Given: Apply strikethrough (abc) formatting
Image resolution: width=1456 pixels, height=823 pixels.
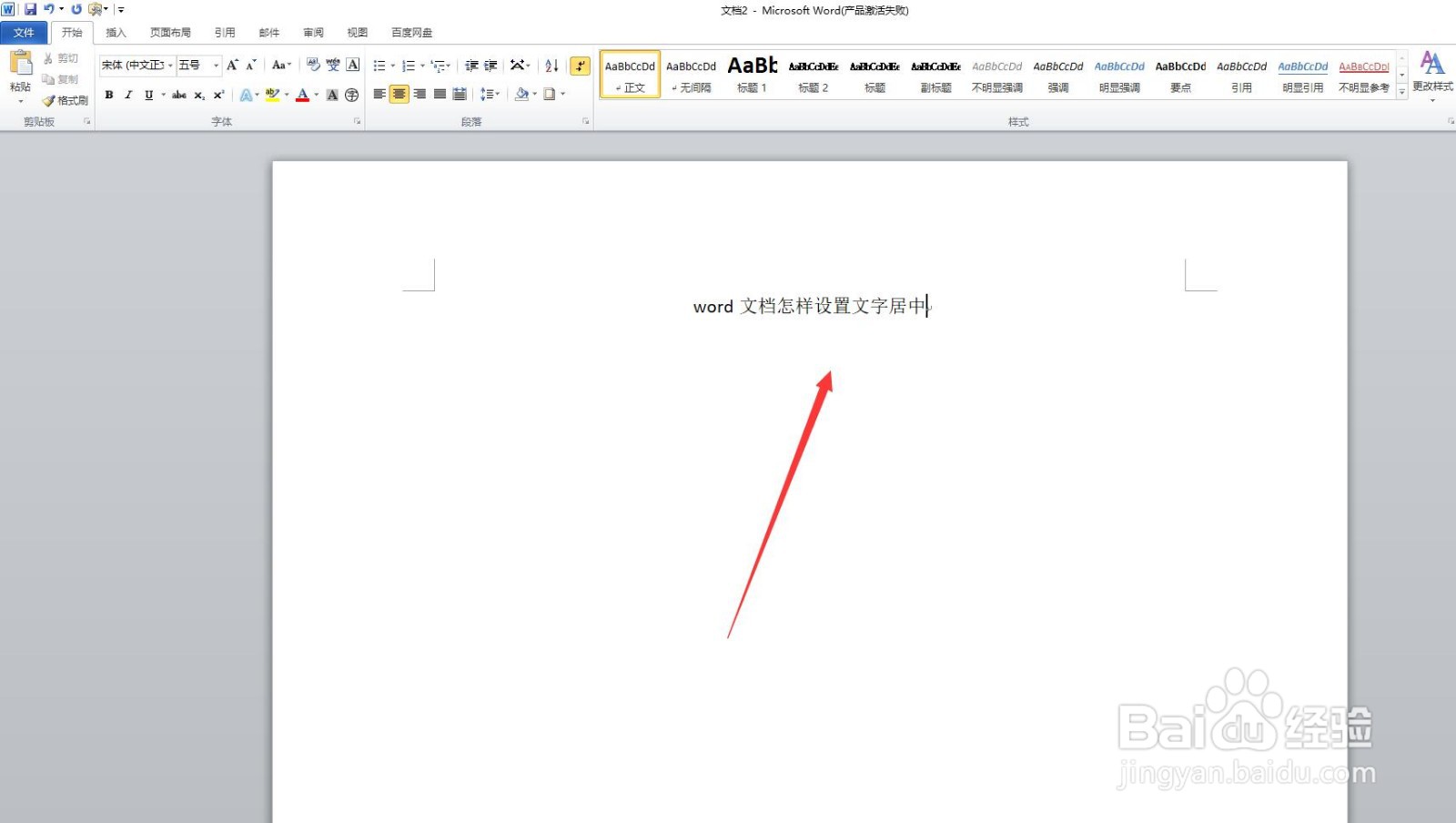Looking at the screenshot, I should point(179,95).
